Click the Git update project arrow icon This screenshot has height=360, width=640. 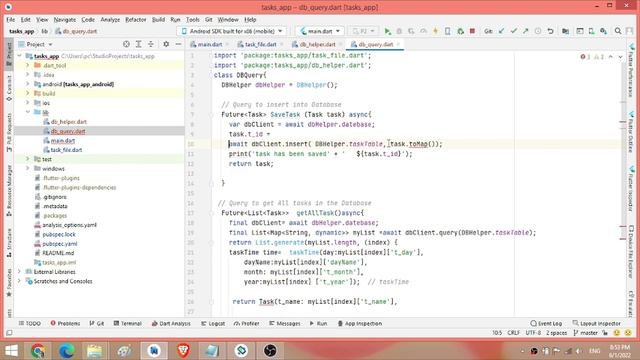coord(502,31)
